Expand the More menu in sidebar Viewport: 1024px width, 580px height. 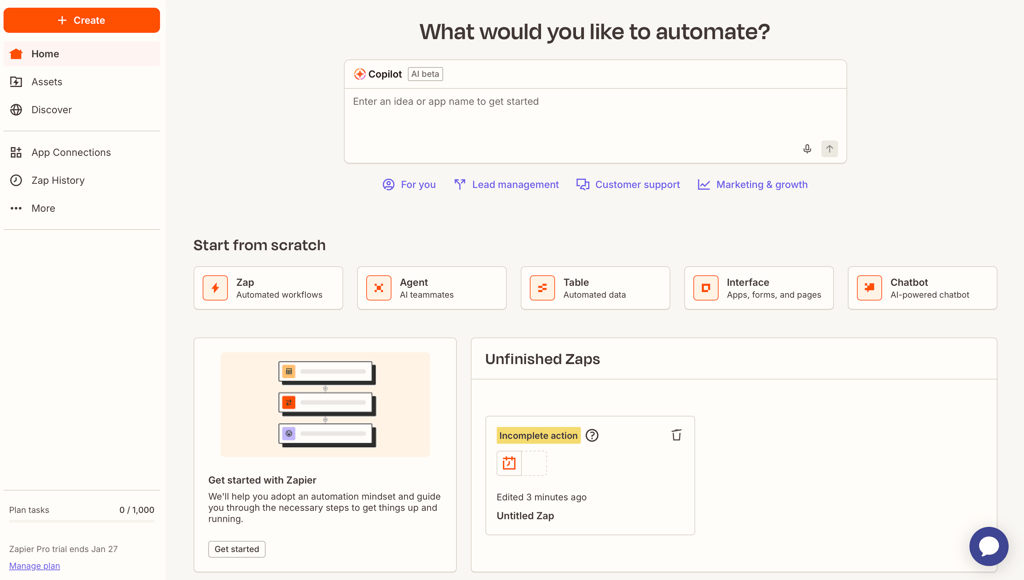point(82,208)
